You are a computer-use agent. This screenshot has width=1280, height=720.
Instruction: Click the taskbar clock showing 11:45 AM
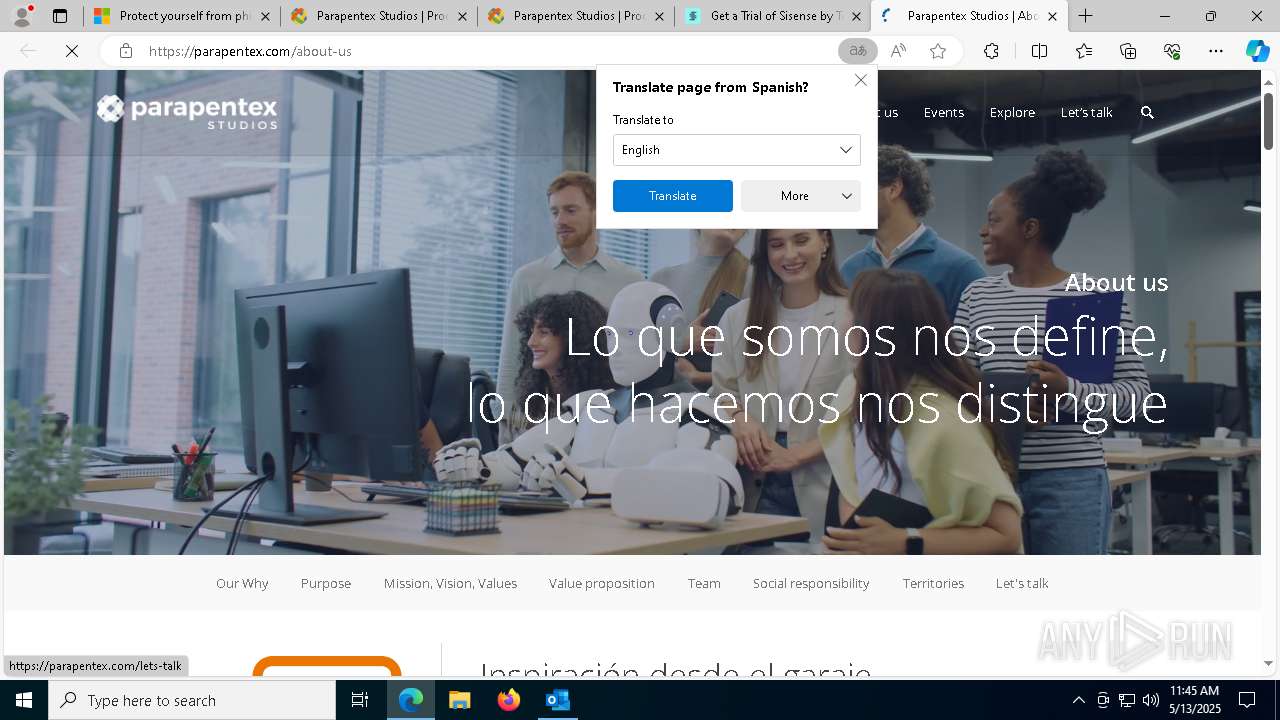pos(1194,700)
